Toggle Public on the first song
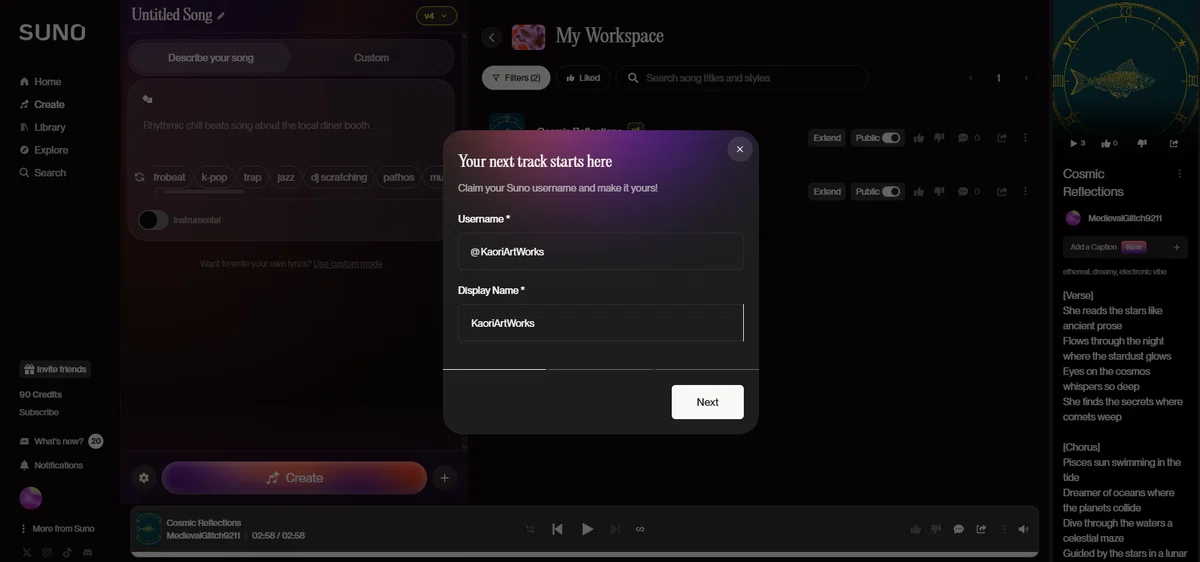Image resolution: width=1200 pixels, height=562 pixels. coord(891,138)
